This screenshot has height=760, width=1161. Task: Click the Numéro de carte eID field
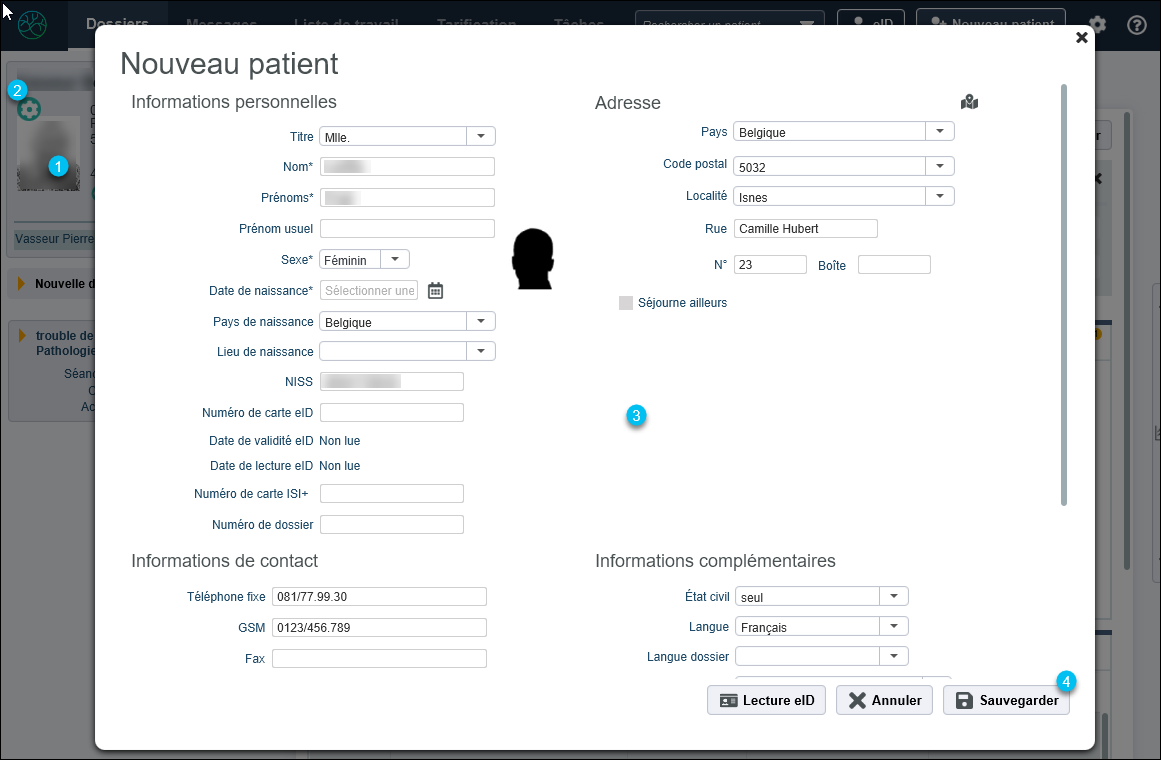pos(392,413)
